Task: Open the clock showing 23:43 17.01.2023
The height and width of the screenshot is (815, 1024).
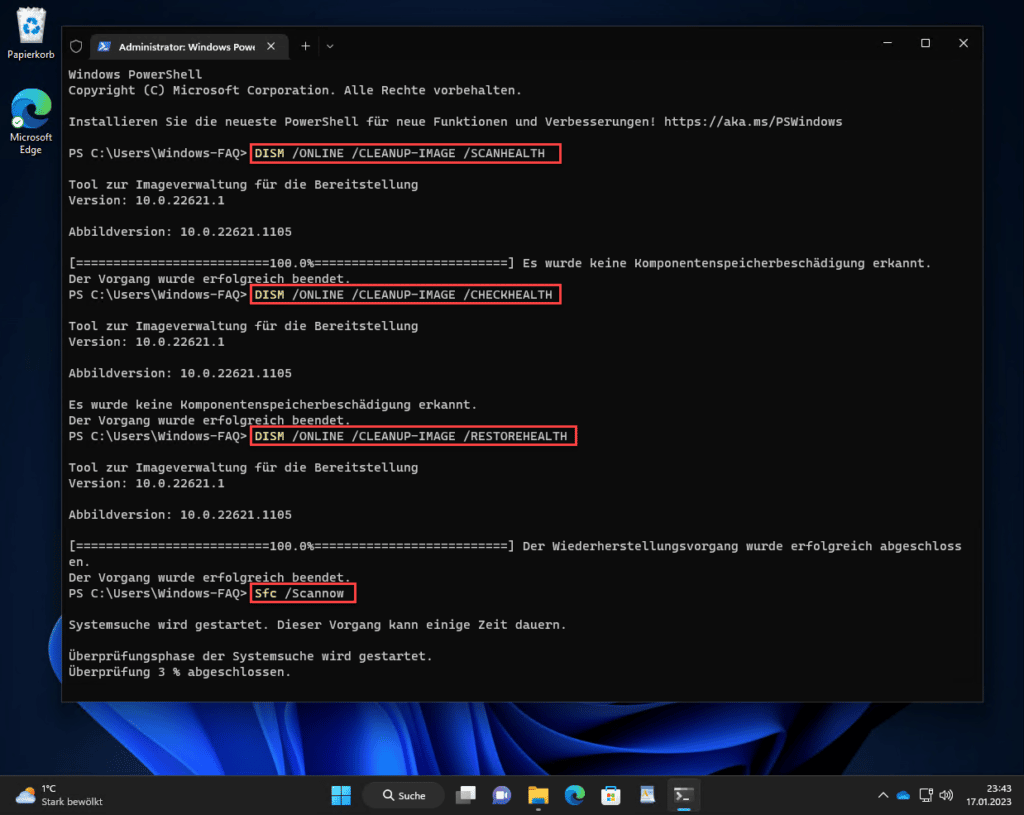Action: pyautogui.click(x=989, y=795)
